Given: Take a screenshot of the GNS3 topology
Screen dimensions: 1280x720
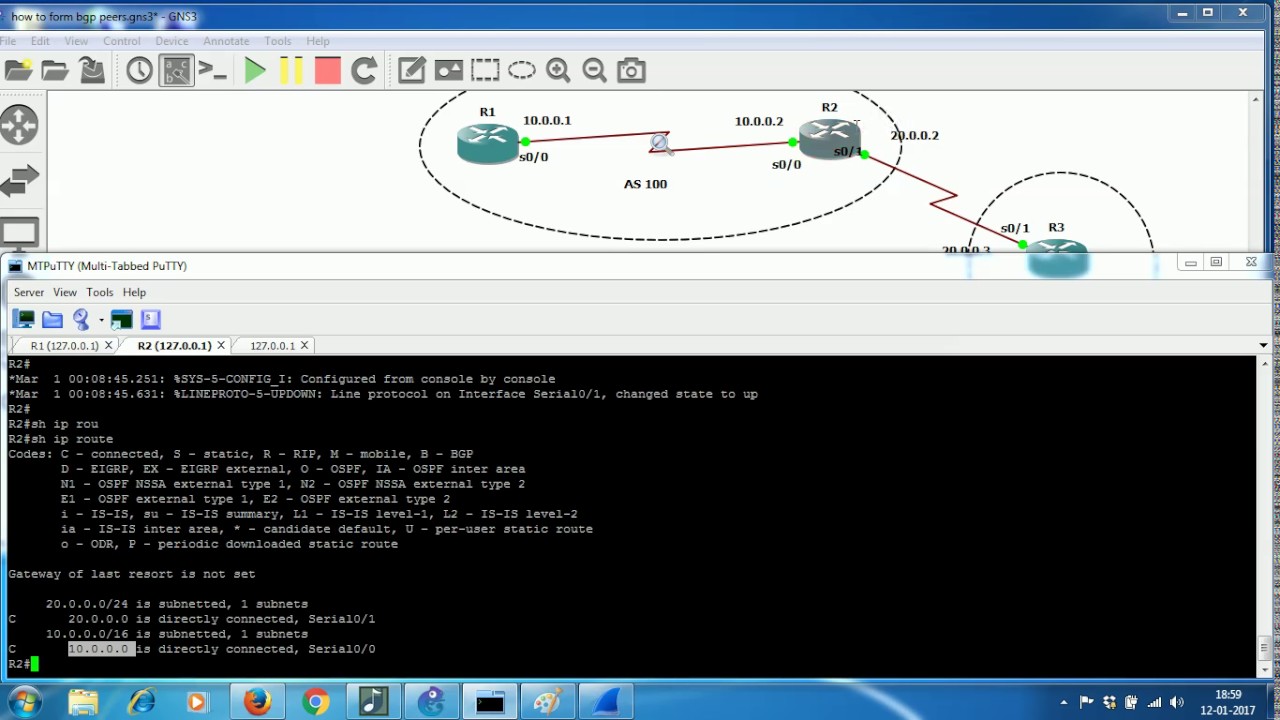Looking at the screenshot, I should [x=631, y=70].
